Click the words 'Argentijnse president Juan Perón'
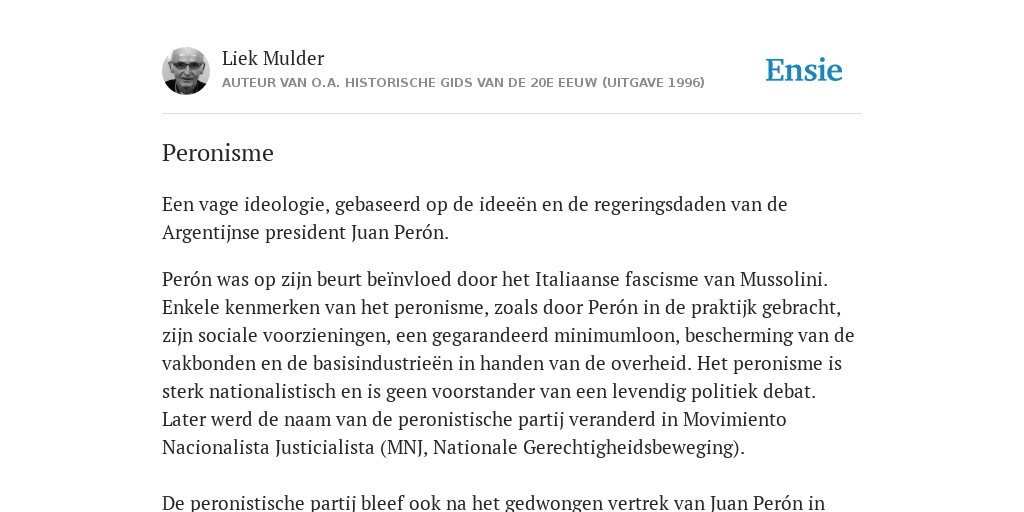Image resolution: width=1024 pixels, height=512 pixels. click(305, 232)
